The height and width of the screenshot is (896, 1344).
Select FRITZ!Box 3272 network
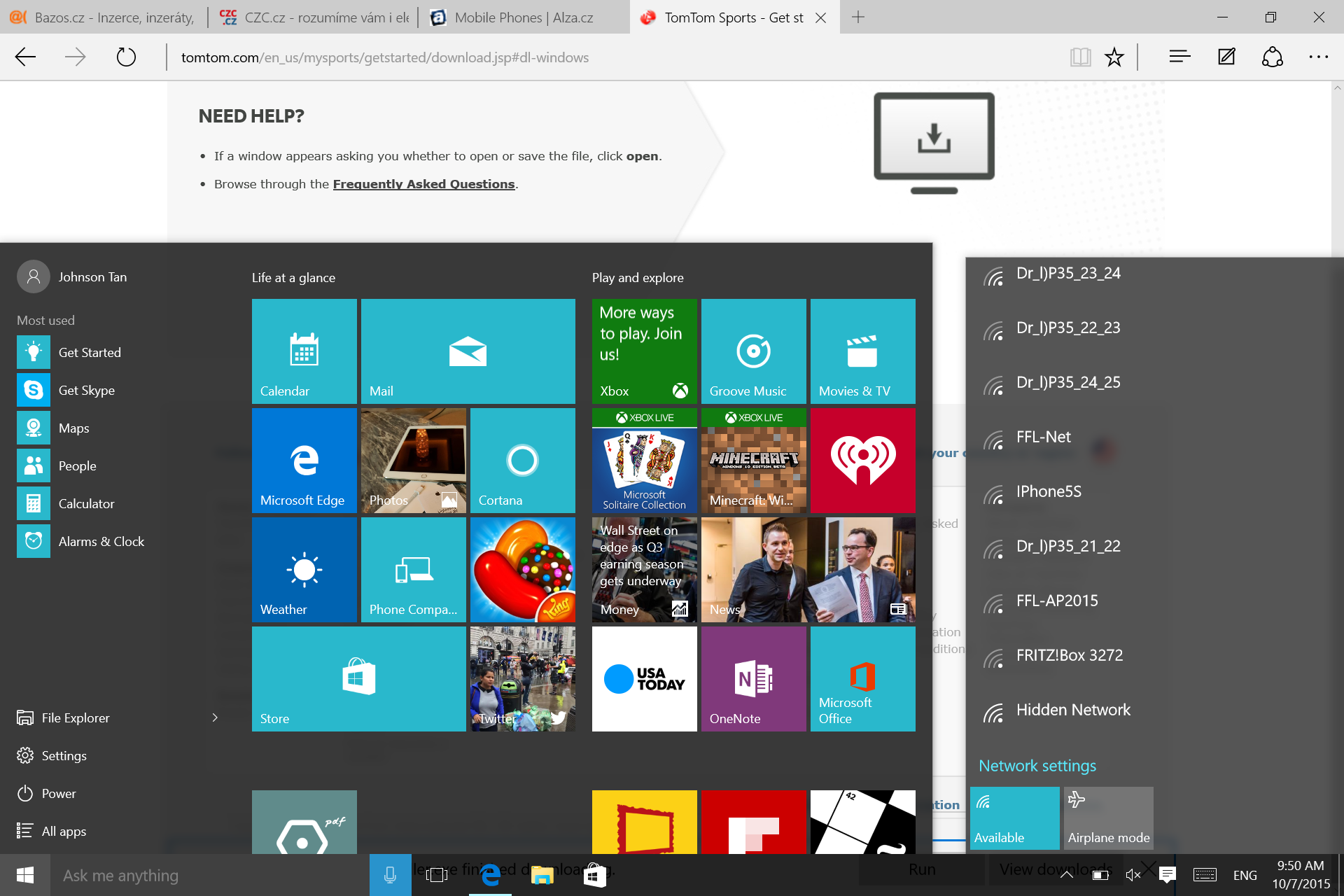tap(1155, 656)
